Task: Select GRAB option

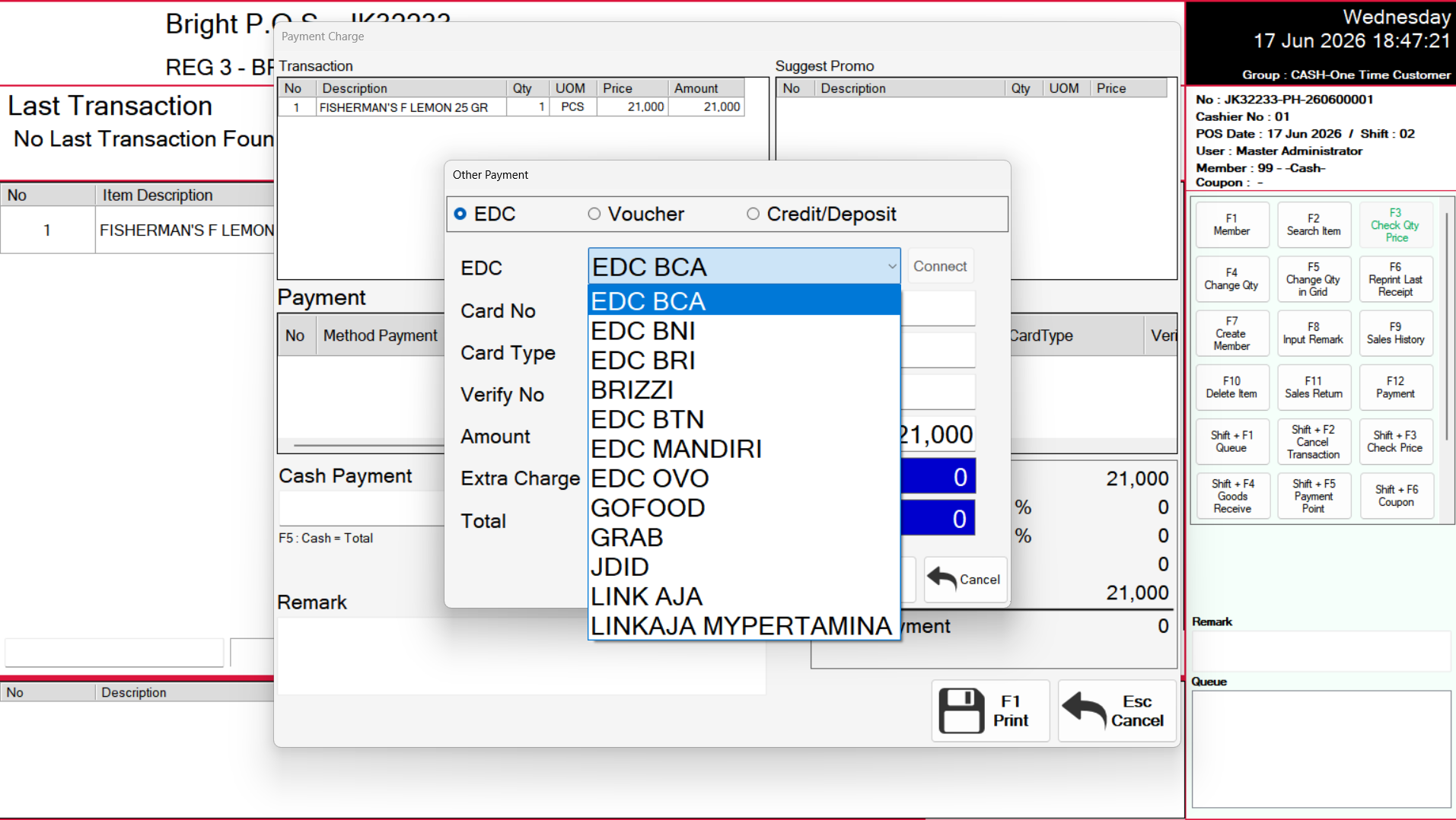Action: [x=744, y=538]
